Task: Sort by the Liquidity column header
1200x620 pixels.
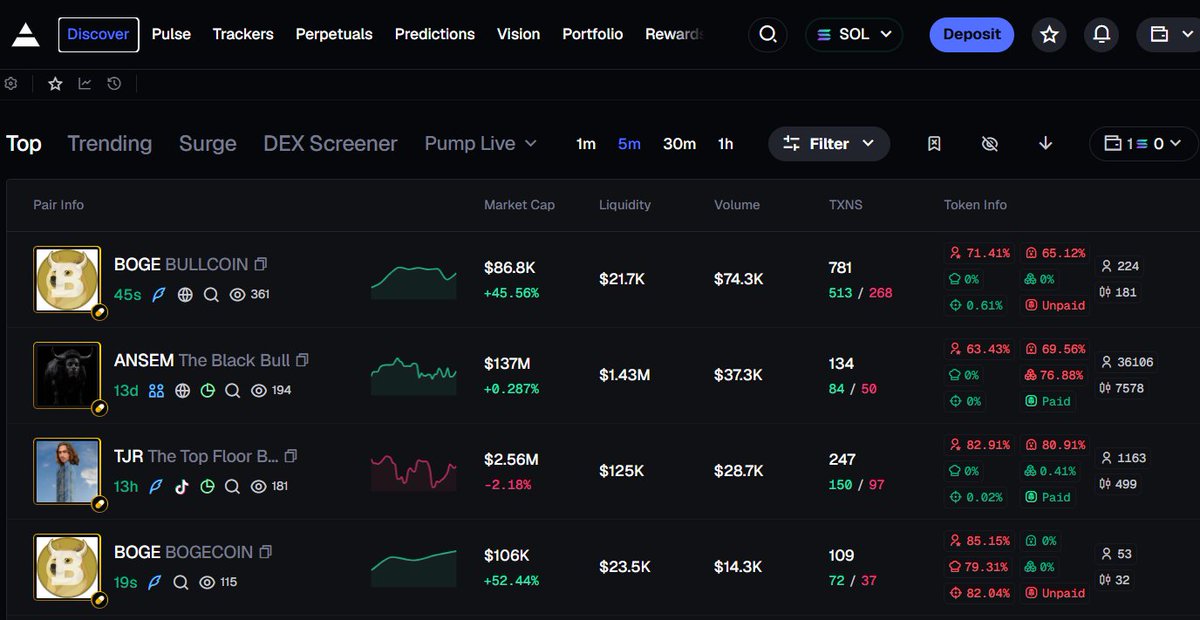Action: [625, 205]
